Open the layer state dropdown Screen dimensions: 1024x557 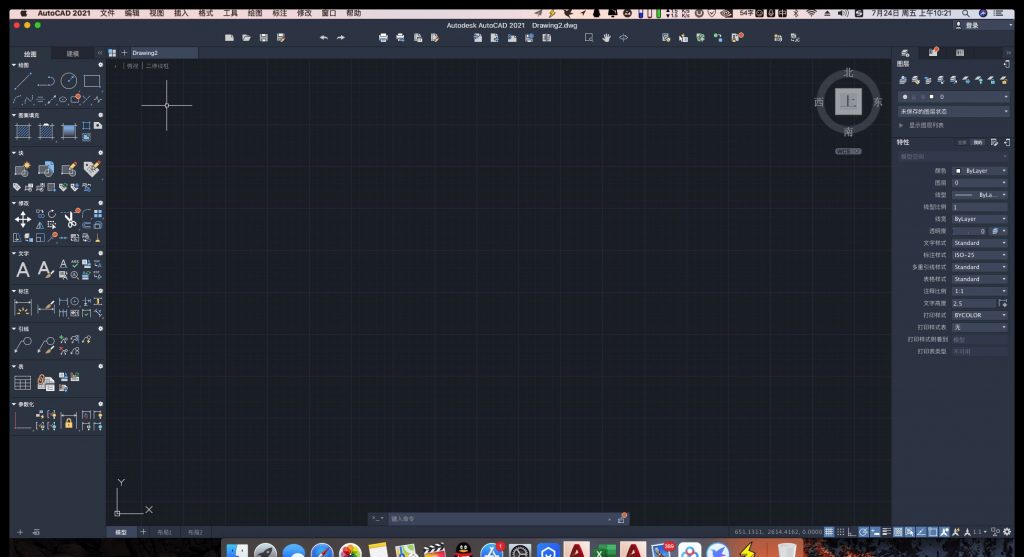tap(954, 112)
